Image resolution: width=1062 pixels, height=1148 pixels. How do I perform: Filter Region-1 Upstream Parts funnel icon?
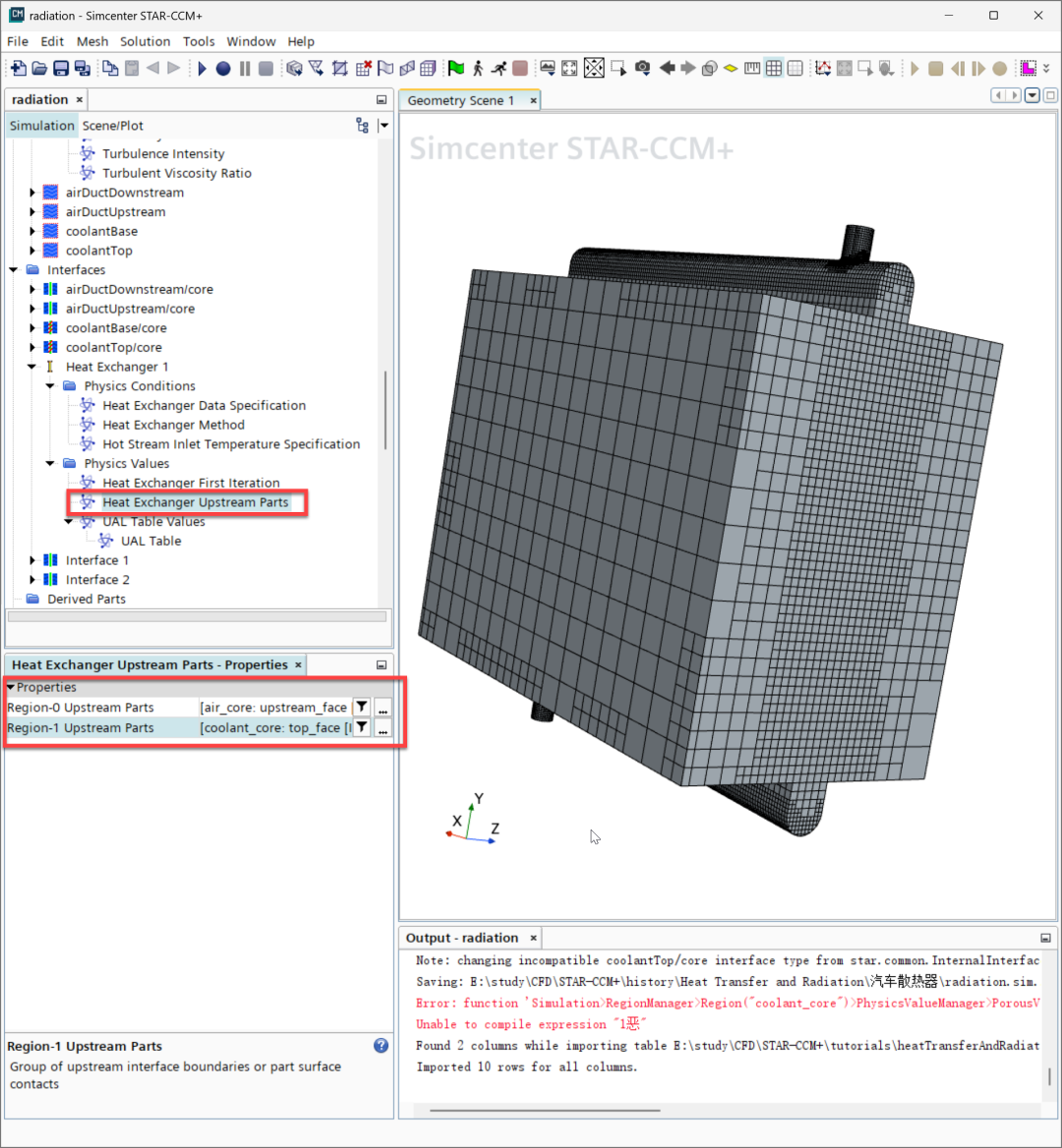(x=362, y=727)
